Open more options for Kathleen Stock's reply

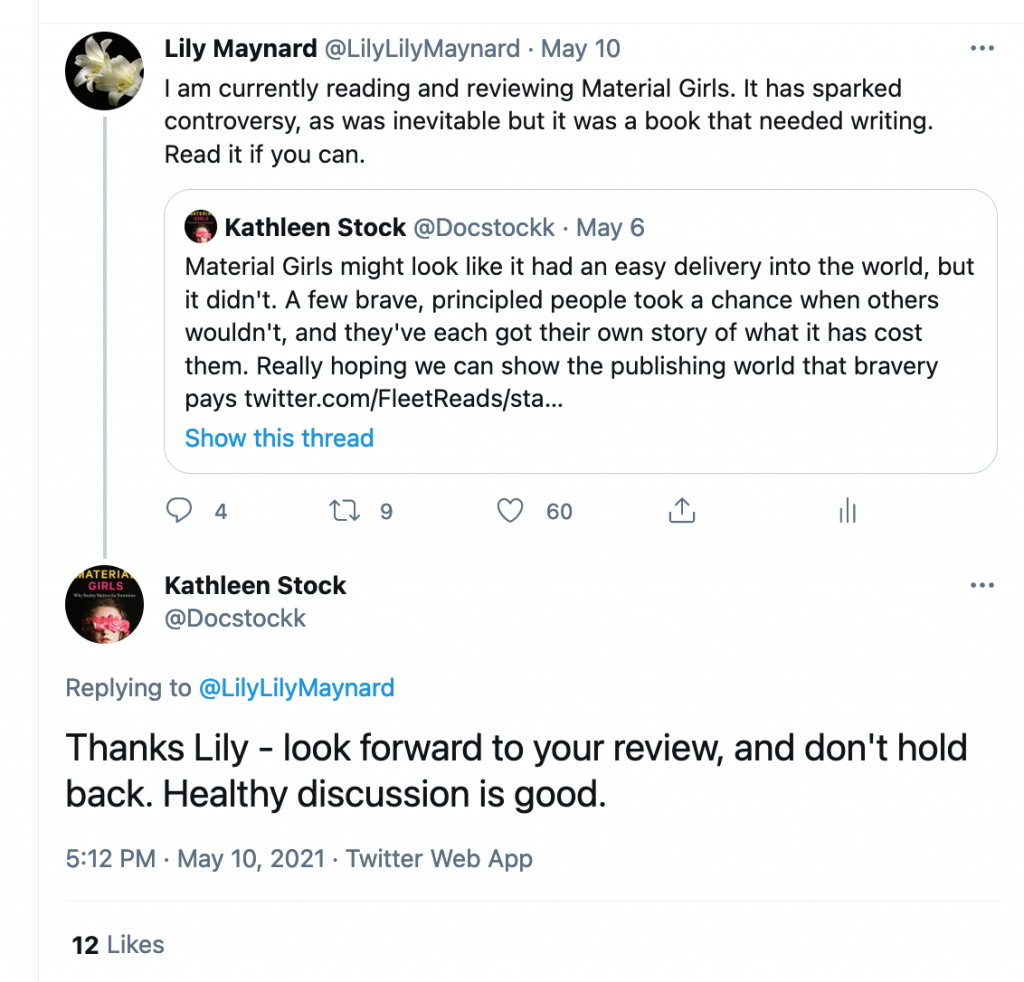(982, 586)
